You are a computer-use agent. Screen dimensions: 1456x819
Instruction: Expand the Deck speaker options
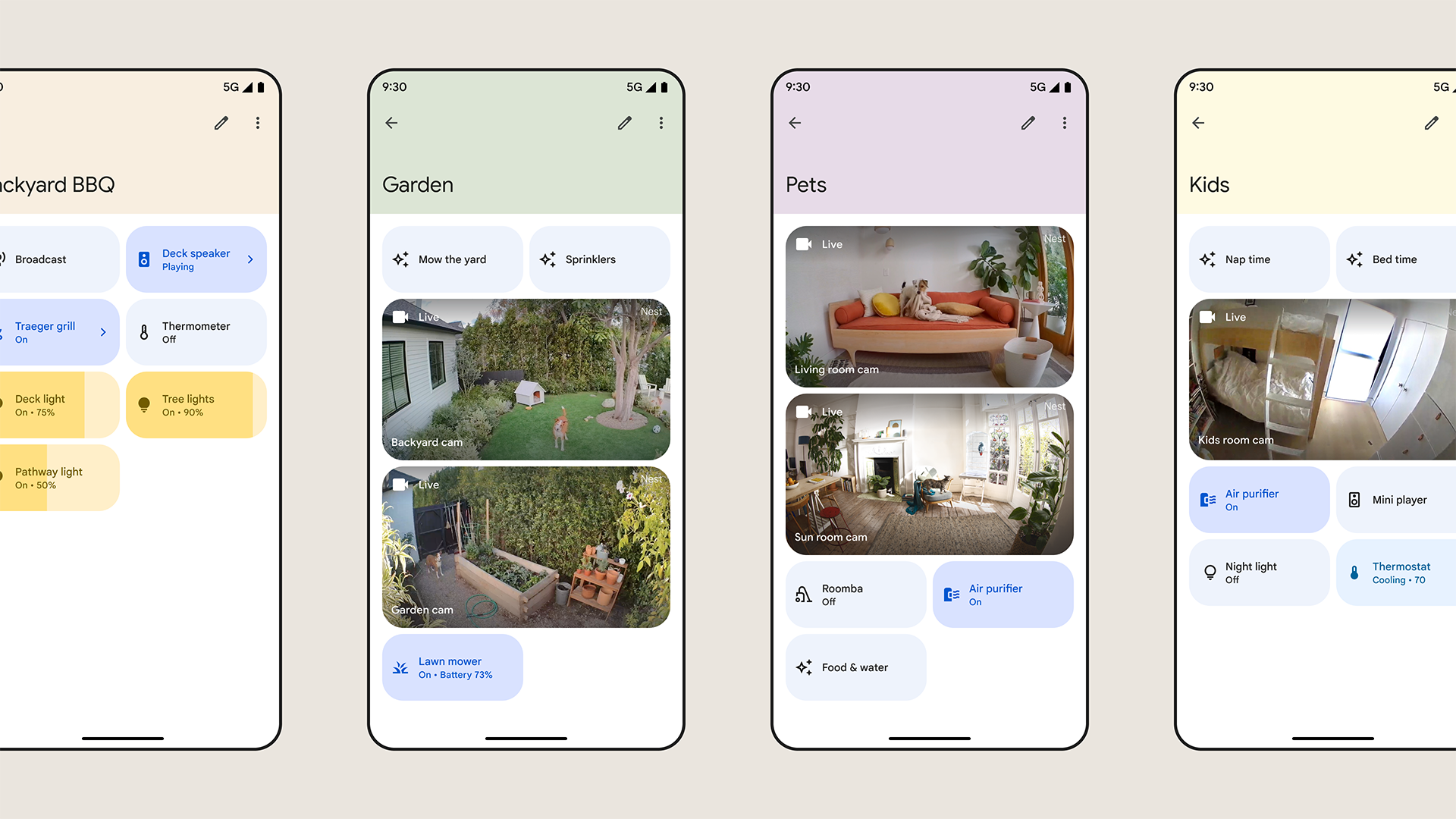click(x=249, y=258)
